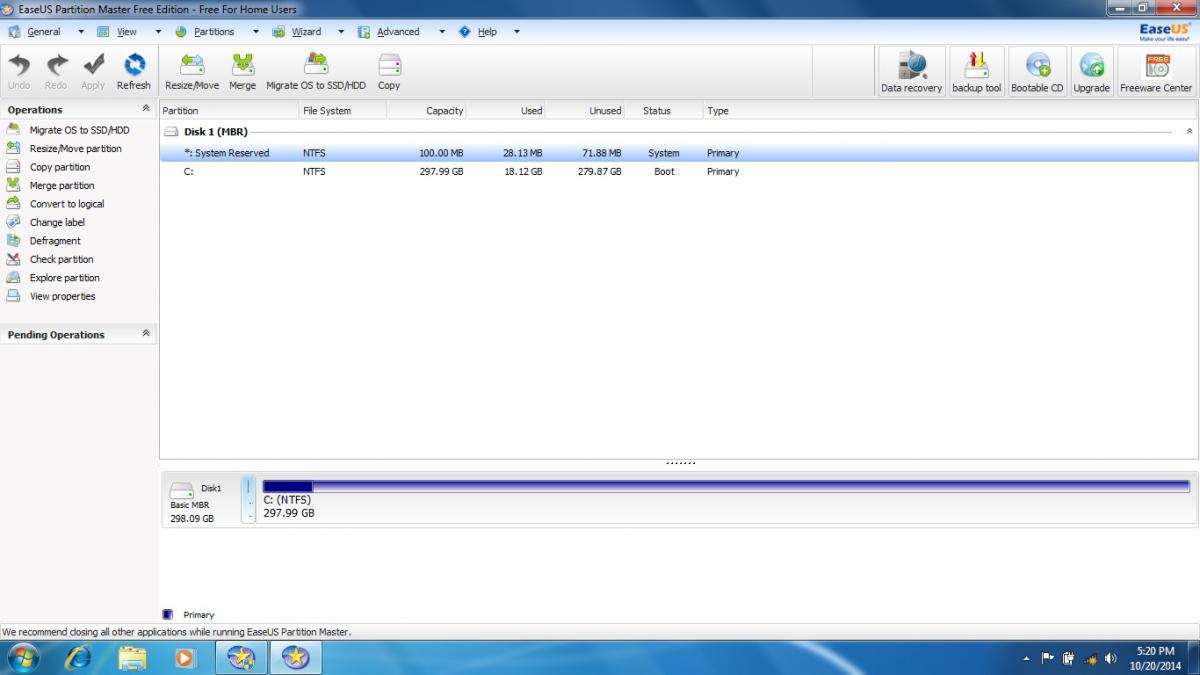Expand the dropdown arrow next to Wizard

click(x=341, y=31)
